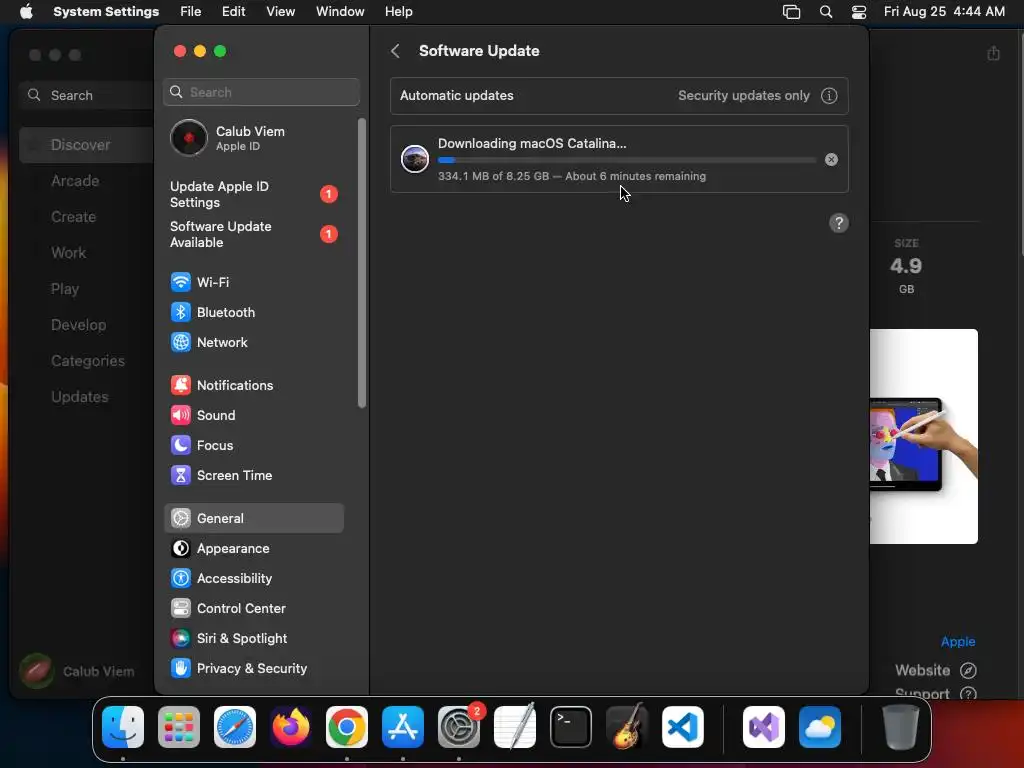Select Network in the settings sidebar
The width and height of the screenshot is (1024, 768).
pos(253,342)
